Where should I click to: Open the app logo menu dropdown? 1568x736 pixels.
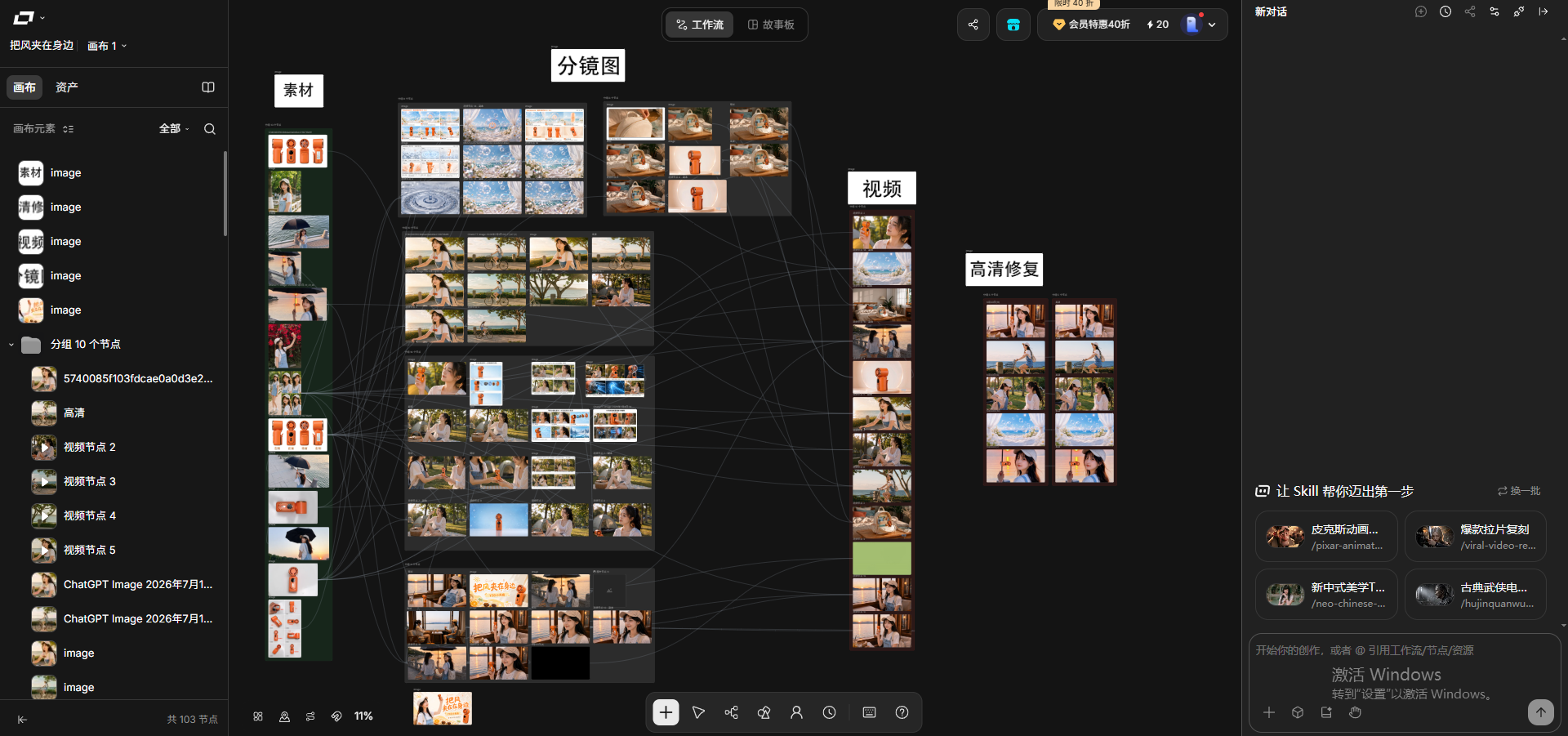(29, 17)
